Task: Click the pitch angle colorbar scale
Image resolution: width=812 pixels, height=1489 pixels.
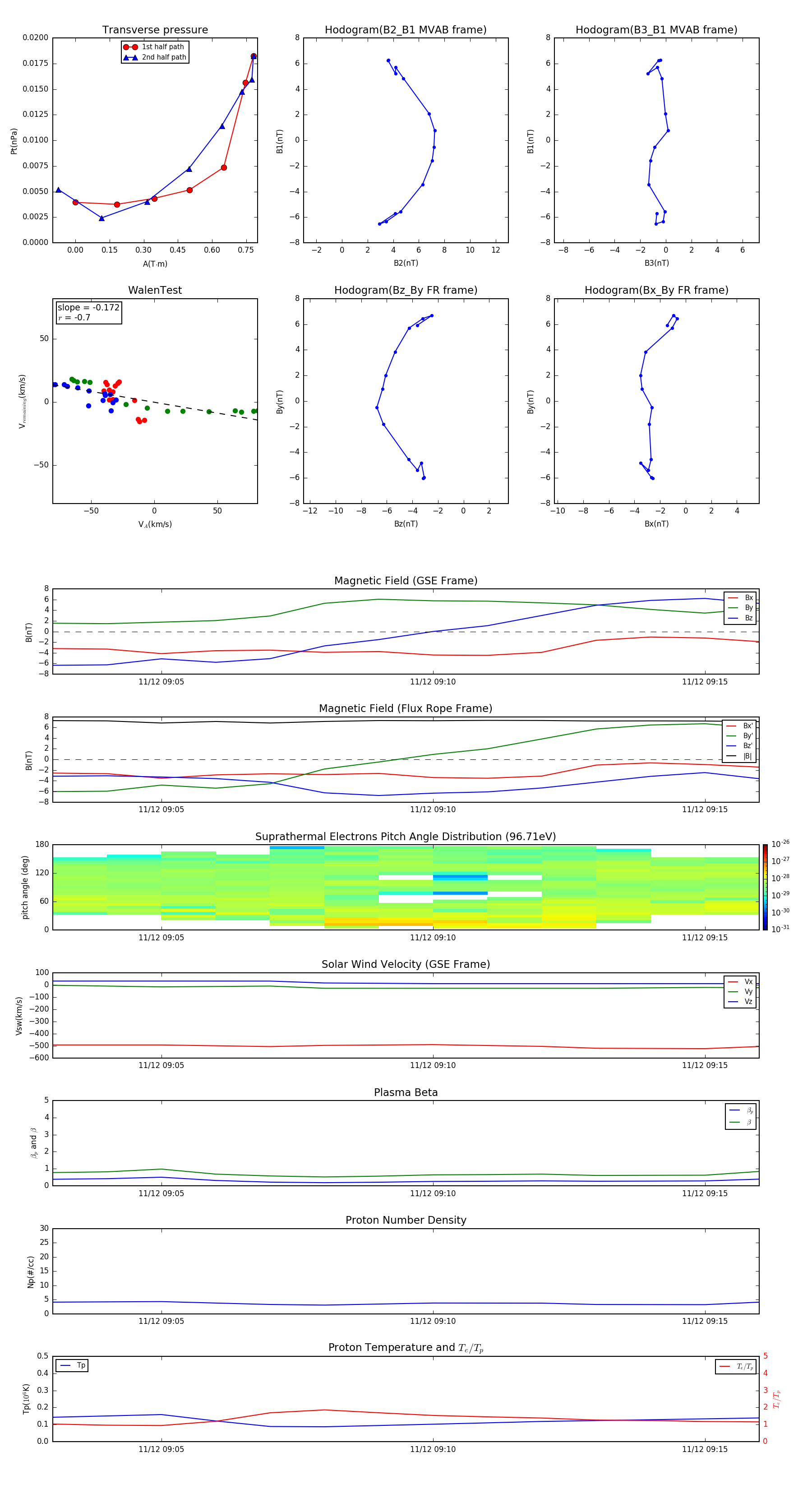Action: pyautogui.click(x=765, y=887)
